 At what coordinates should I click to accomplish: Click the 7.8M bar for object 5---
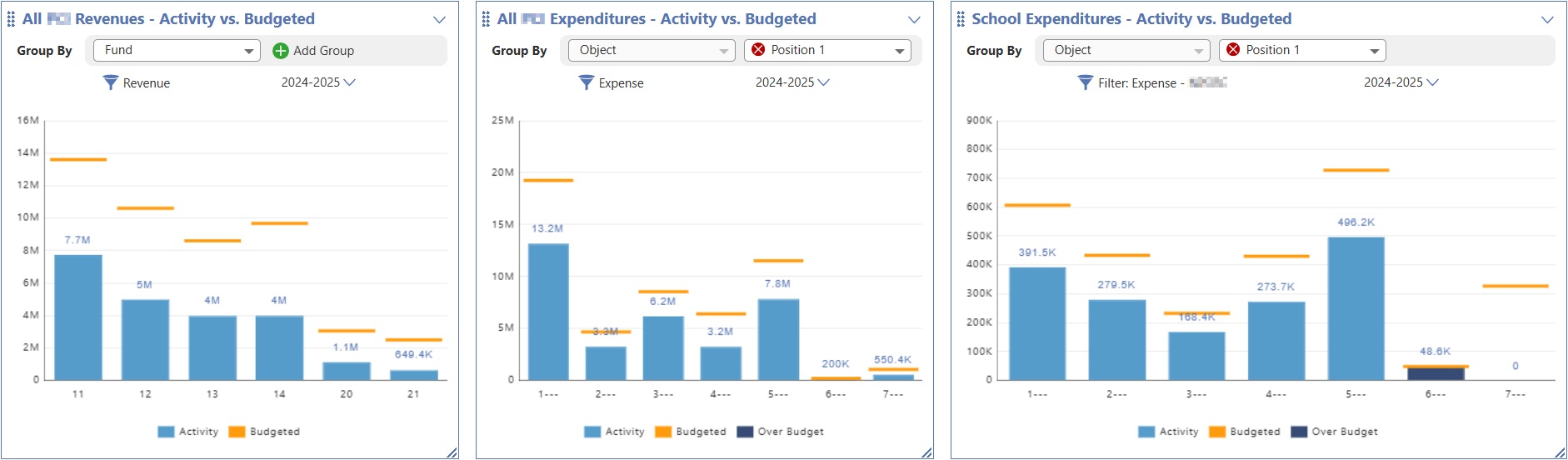778,339
